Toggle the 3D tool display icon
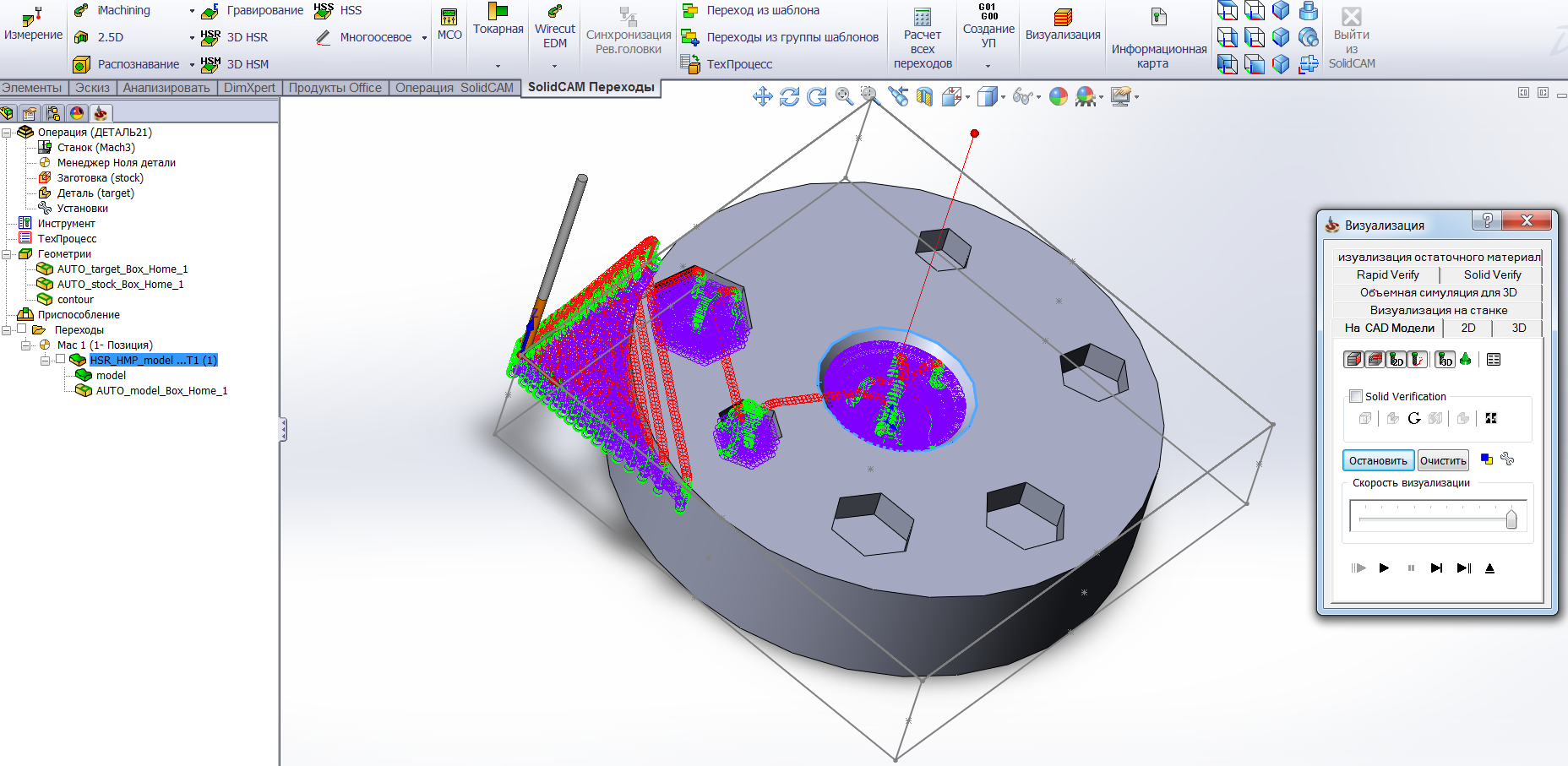 pyautogui.click(x=1445, y=360)
